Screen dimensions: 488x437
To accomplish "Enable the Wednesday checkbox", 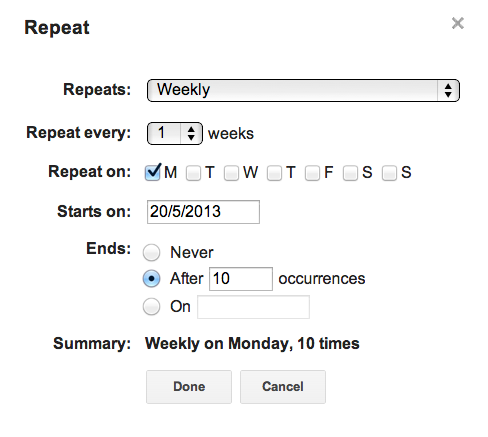I will [231, 173].
